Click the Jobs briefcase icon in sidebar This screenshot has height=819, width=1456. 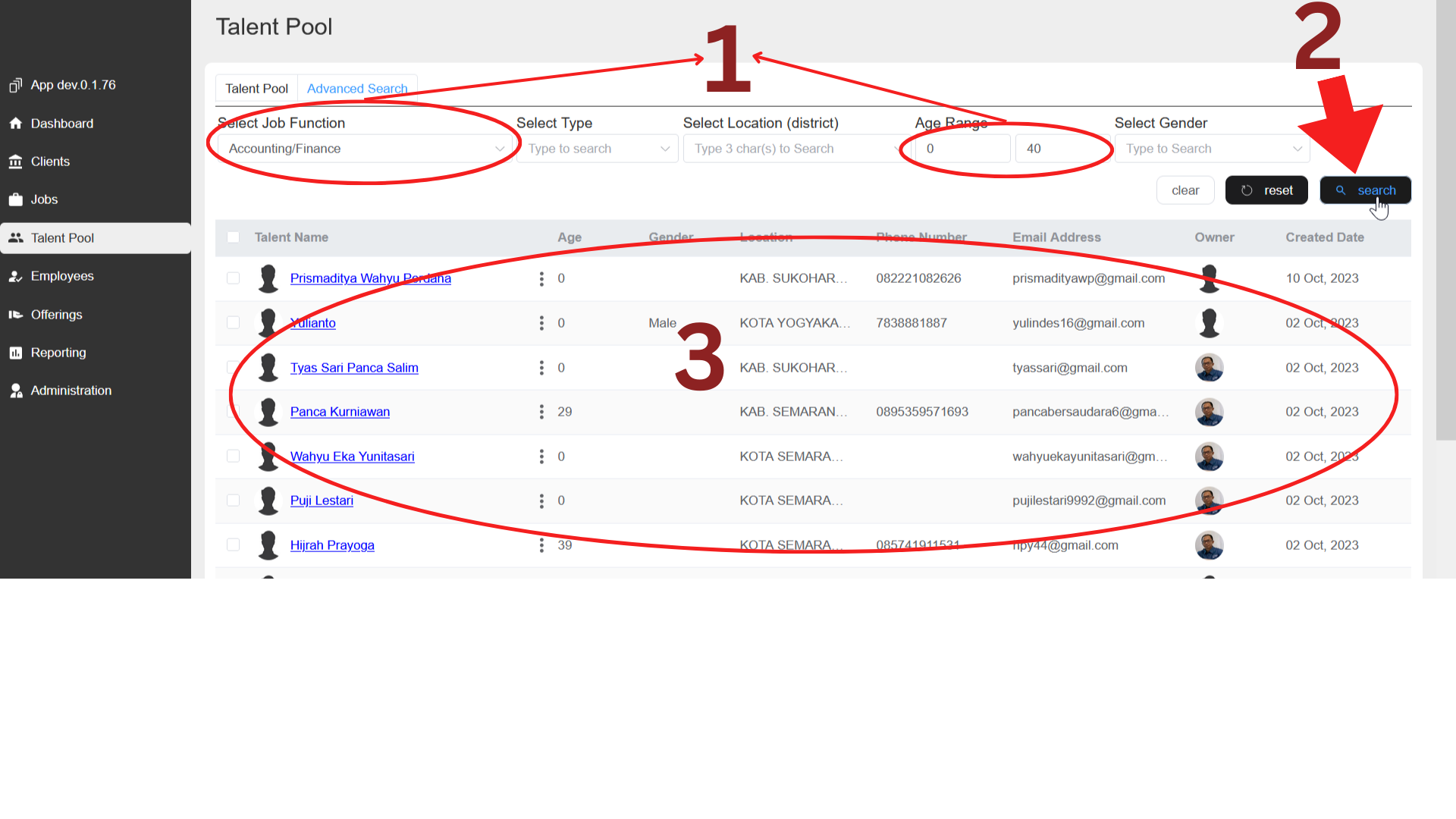point(15,199)
